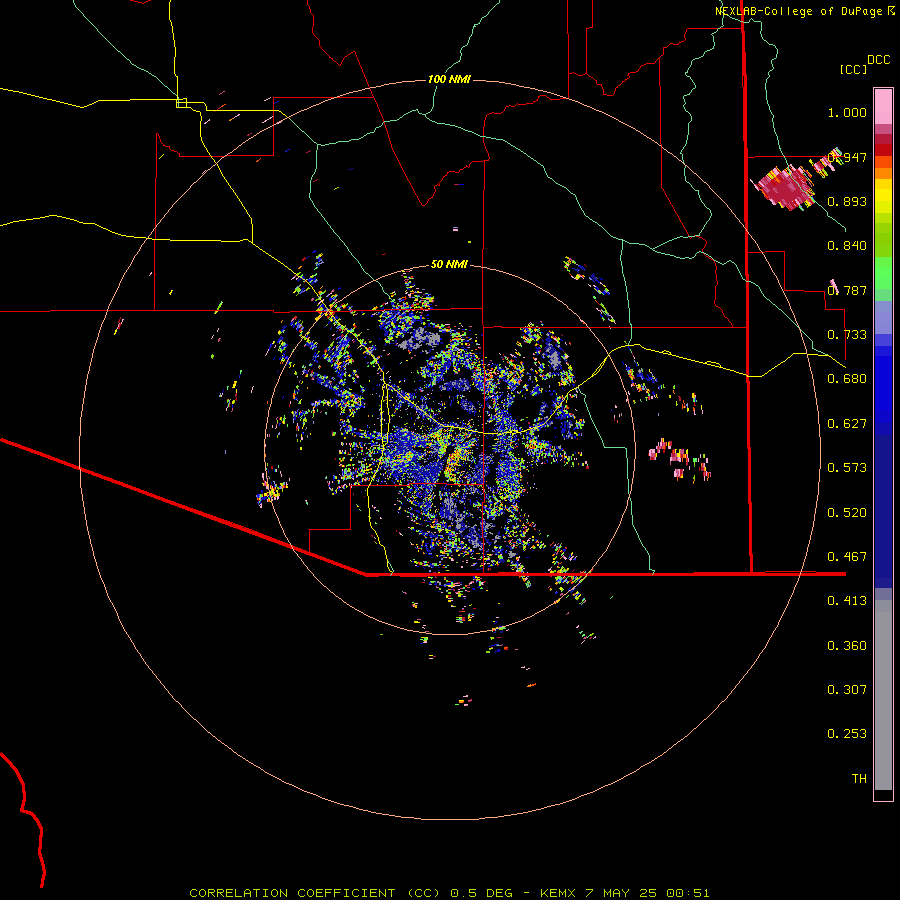Click the 100 NMI range ring label
The width and height of the screenshot is (900, 900).
click(x=449, y=79)
